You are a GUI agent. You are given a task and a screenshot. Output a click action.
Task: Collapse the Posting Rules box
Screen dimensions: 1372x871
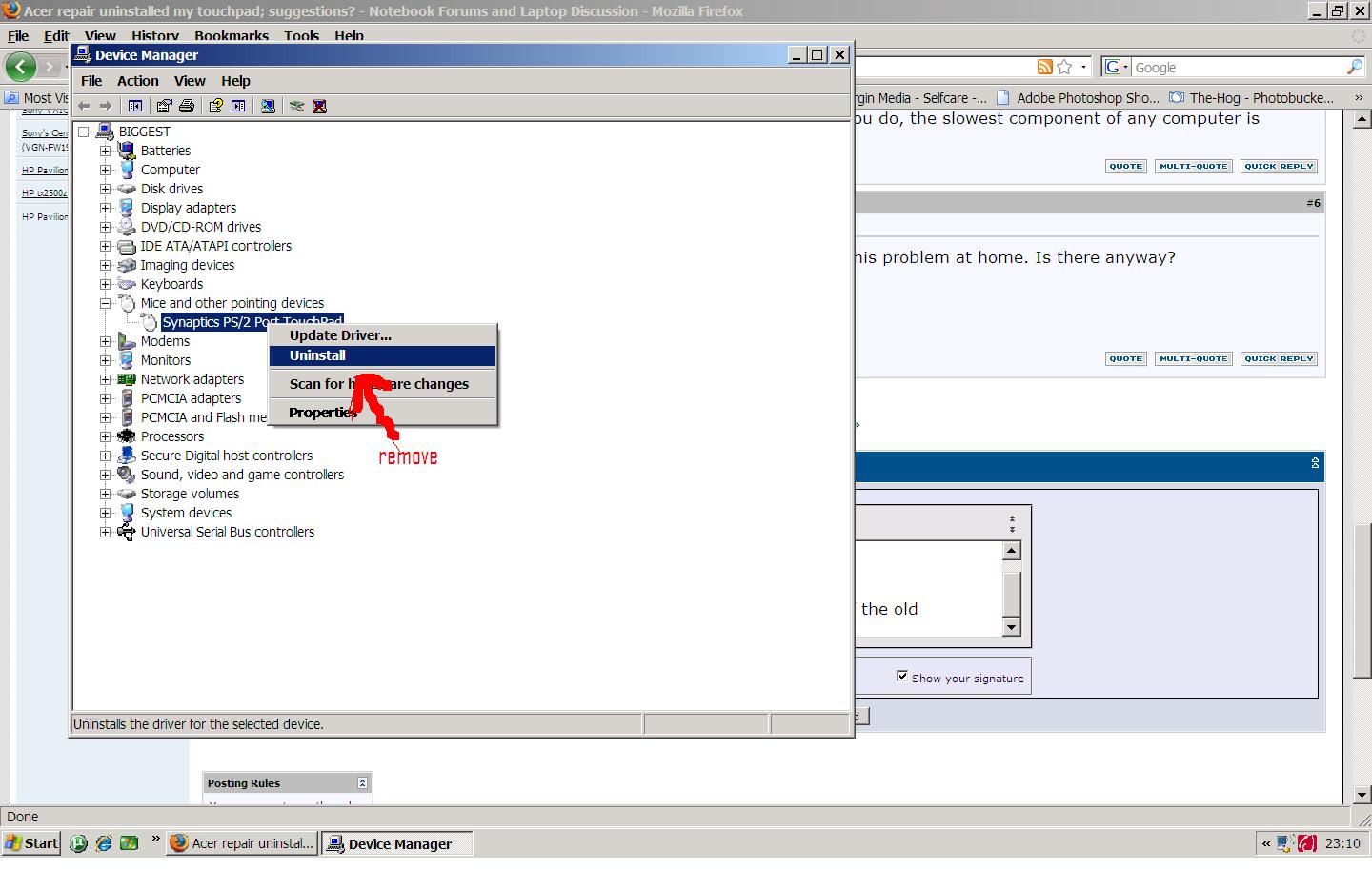point(362,782)
